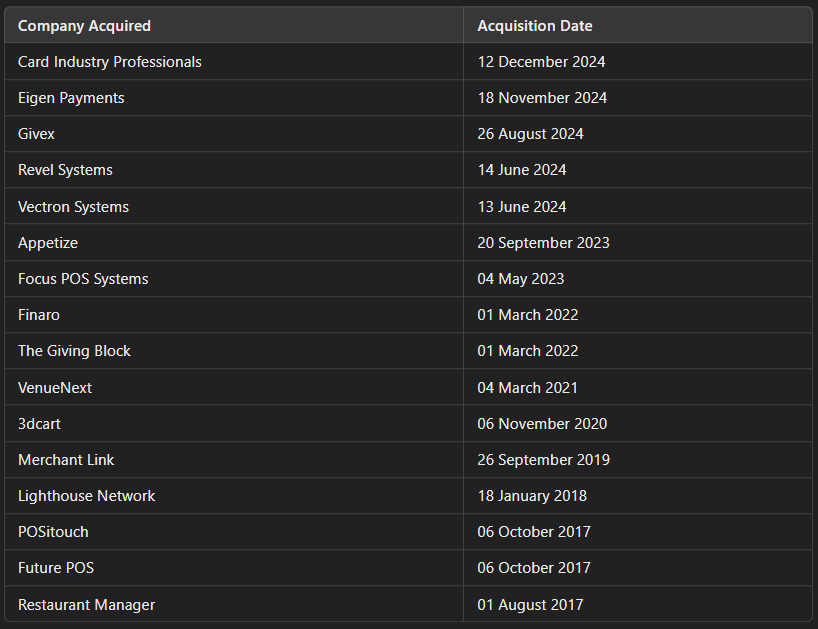Viewport: 818px width, 629px height.
Task: Select the 20 September 2023 date
Action: click(x=543, y=243)
